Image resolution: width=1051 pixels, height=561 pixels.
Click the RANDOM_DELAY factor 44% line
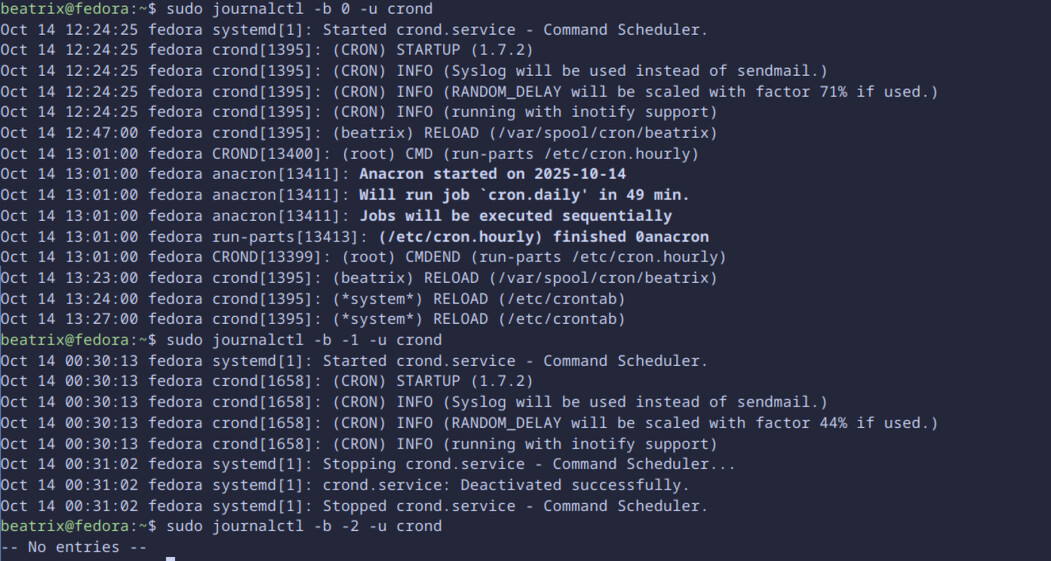click(468, 423)
